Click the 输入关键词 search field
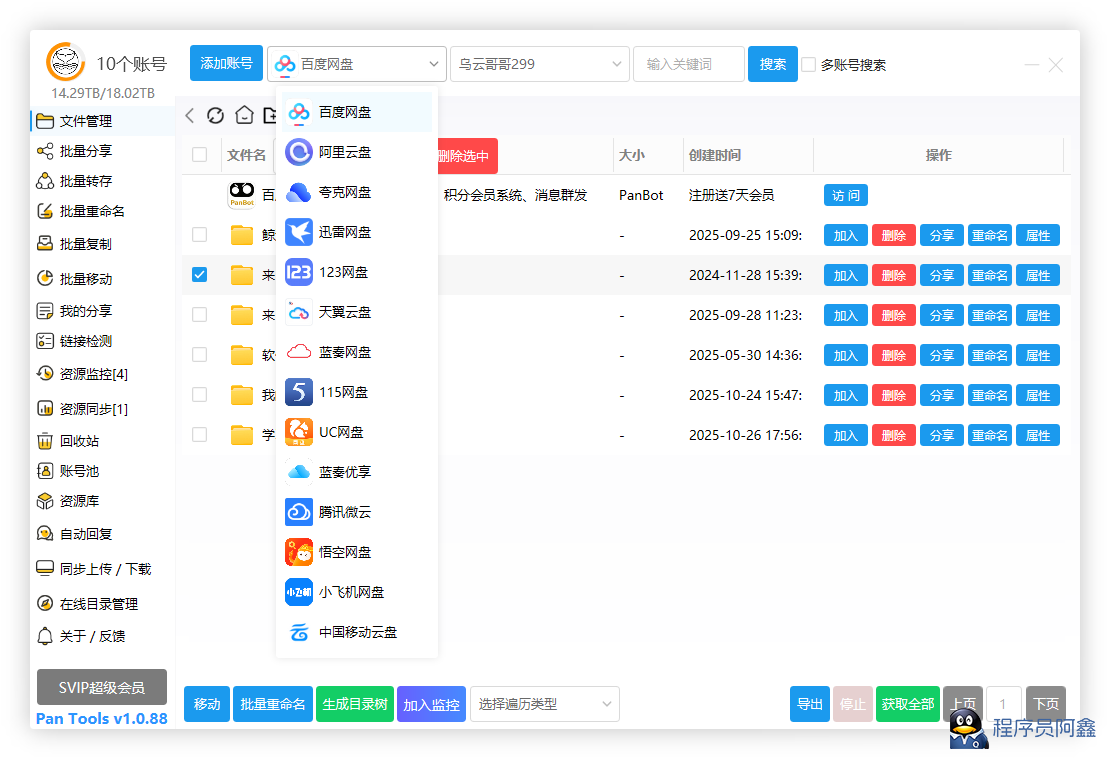Viewport: 1110px width, 759px height. pyautogui.click(x=688, y=64)
